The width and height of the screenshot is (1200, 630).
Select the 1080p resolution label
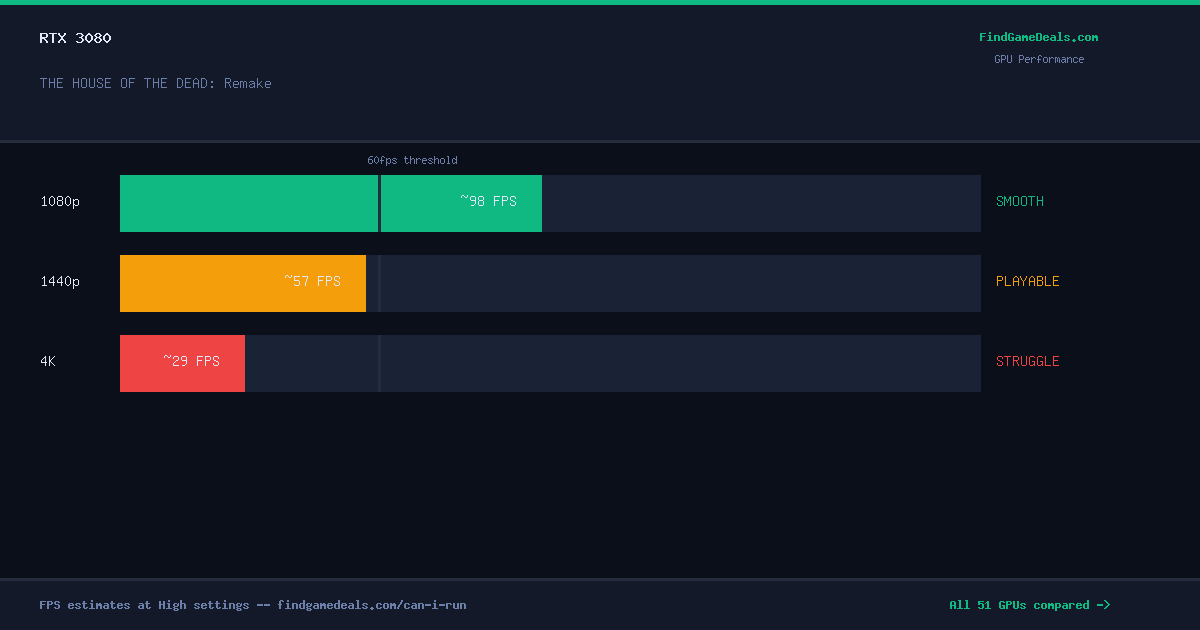(60, 201)
